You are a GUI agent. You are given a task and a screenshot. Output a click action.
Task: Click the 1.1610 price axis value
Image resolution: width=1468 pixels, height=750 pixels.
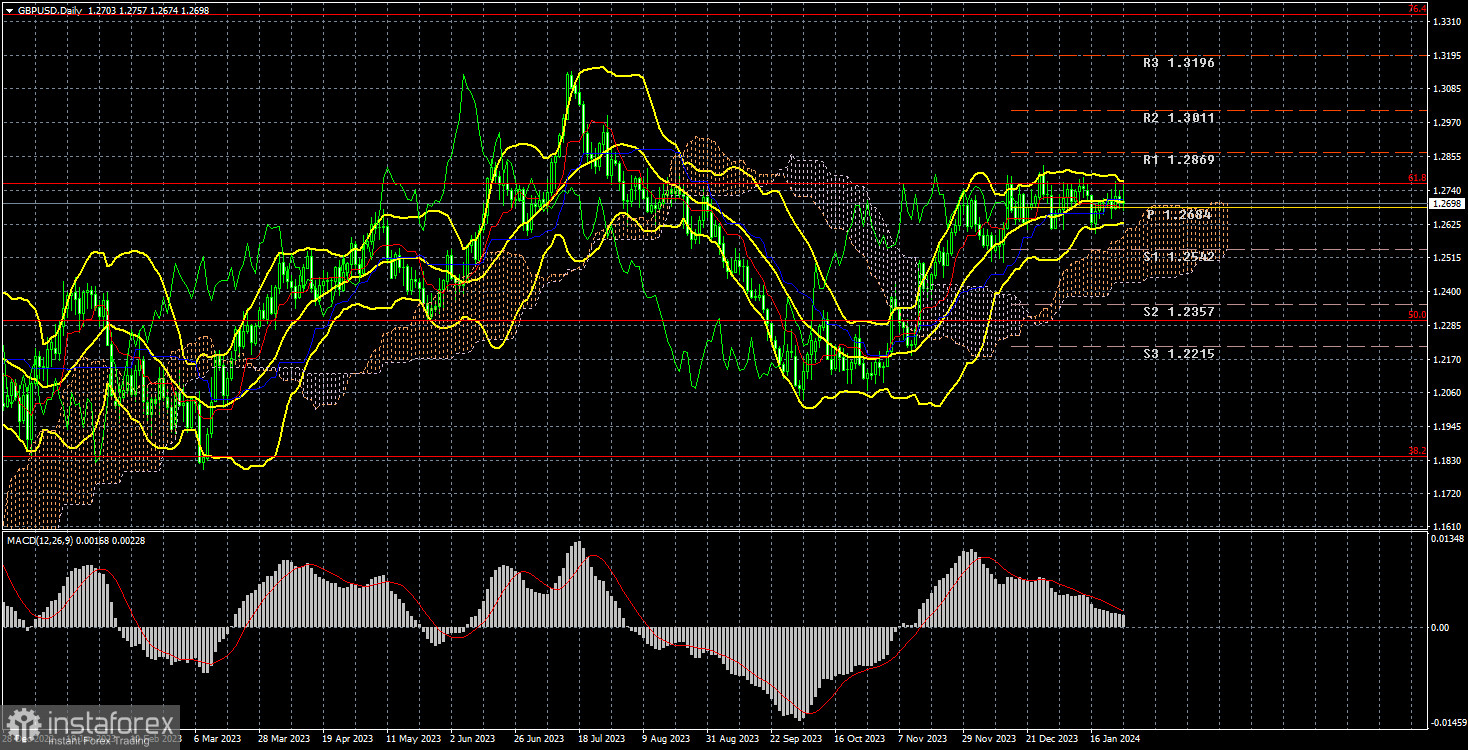click(1446, 526)
